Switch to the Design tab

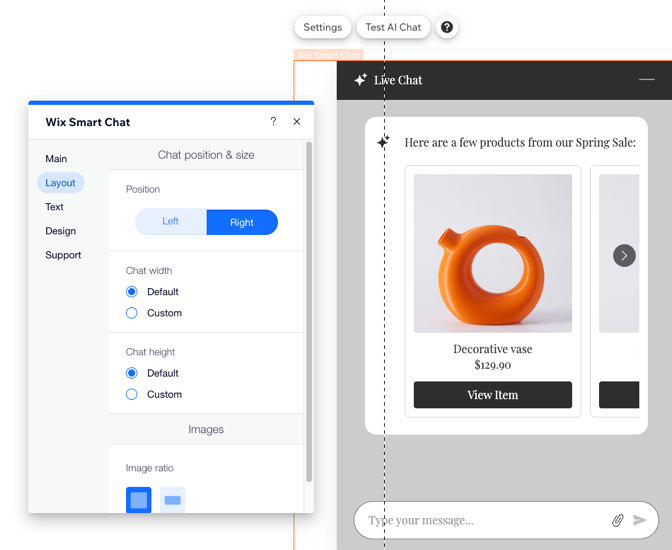pyautogui.click(x=60, y=231)
